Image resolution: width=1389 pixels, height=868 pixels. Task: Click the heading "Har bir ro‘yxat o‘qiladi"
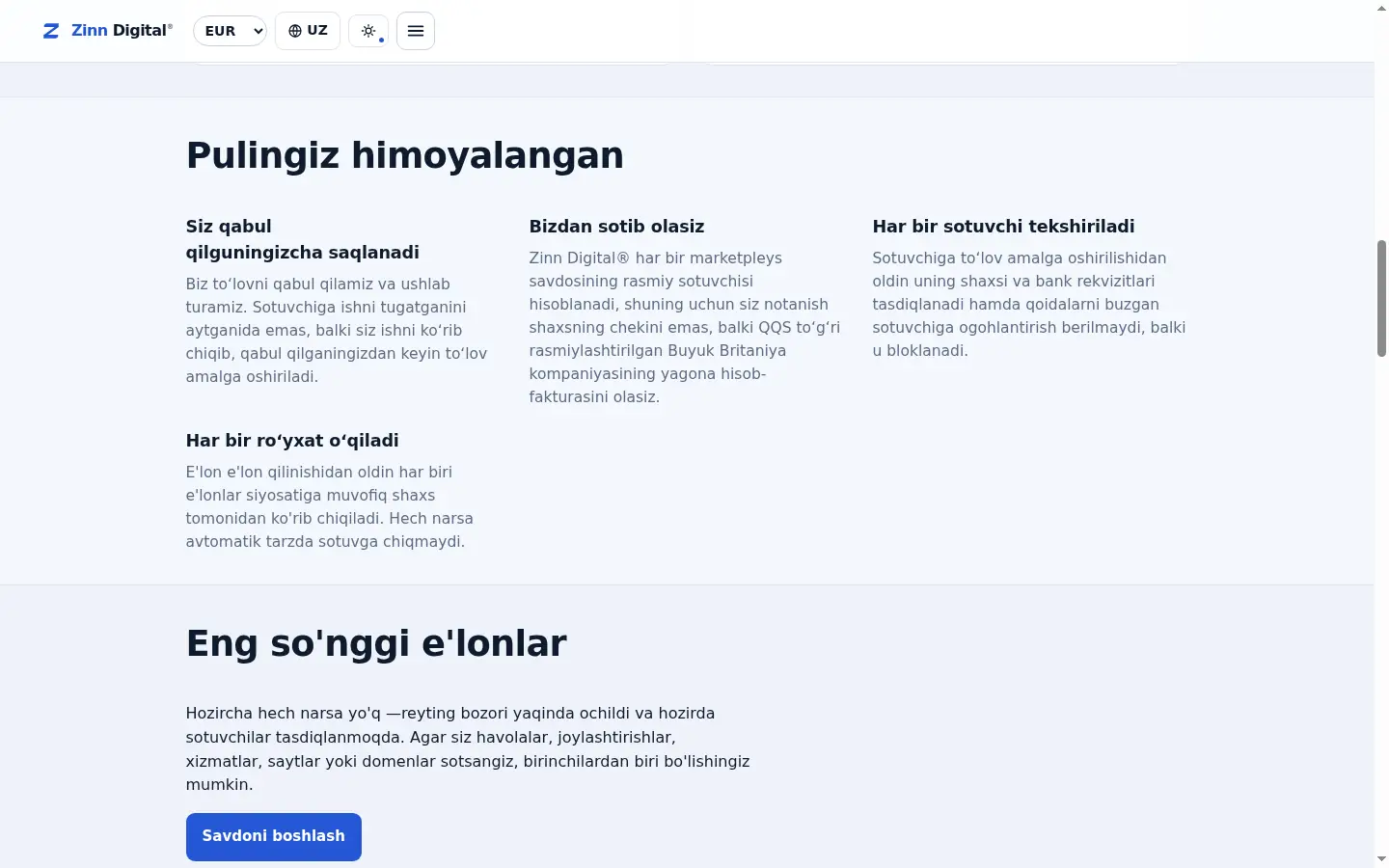tap(292, 441)
